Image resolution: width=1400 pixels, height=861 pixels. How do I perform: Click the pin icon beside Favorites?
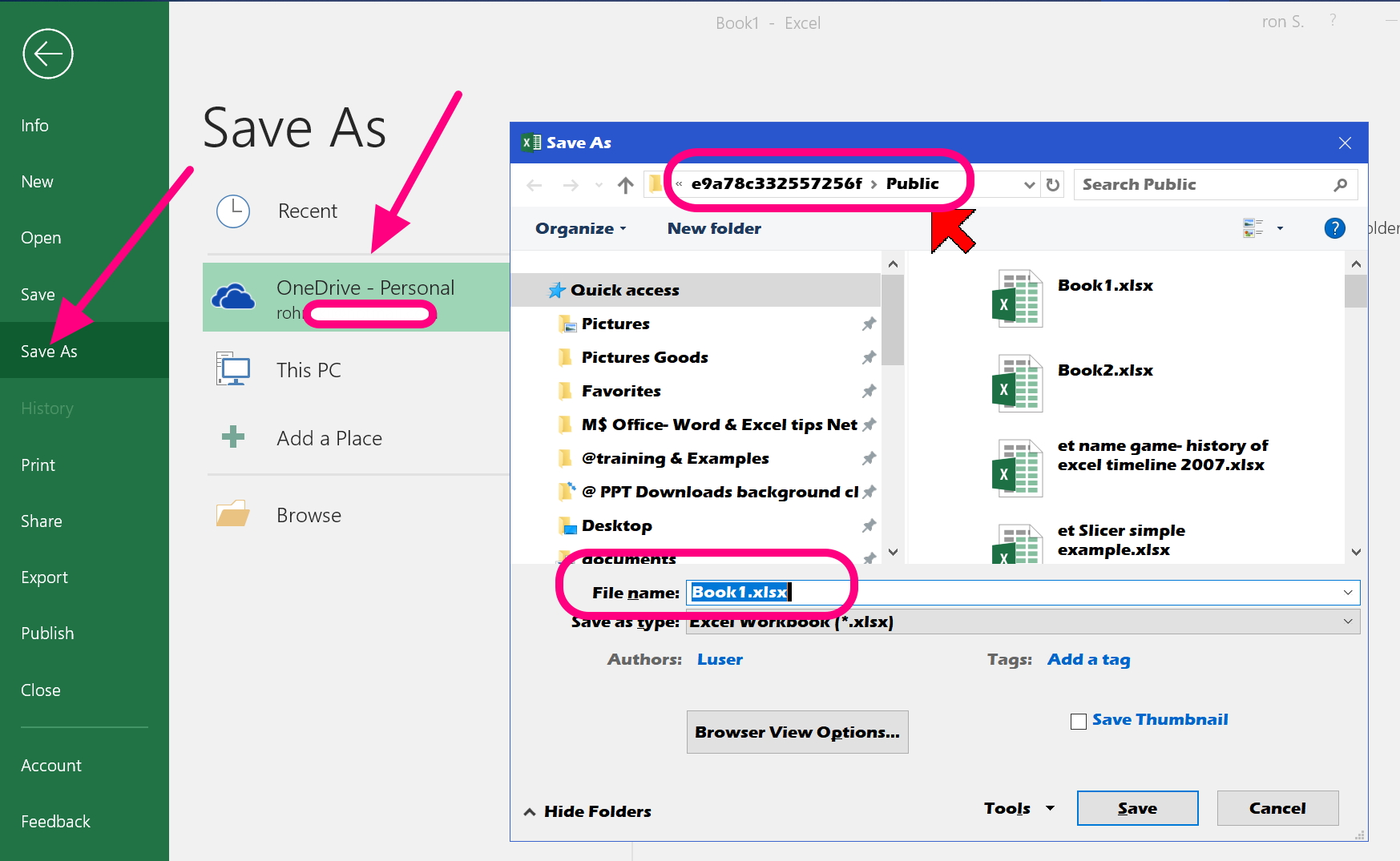coord(869,391)
